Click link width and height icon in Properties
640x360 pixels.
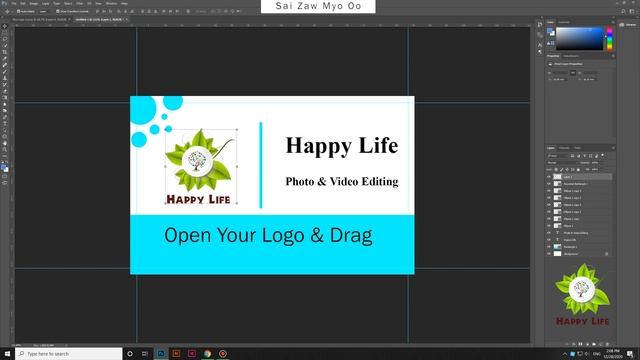(x=573, y=73)
